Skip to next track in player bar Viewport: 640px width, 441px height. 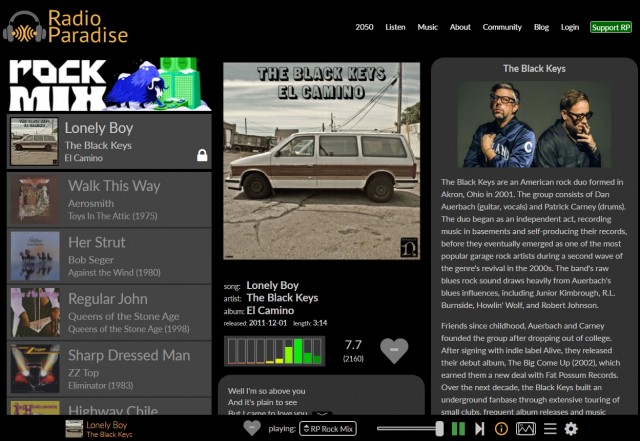pyautogui.click(x=480, y=429)
